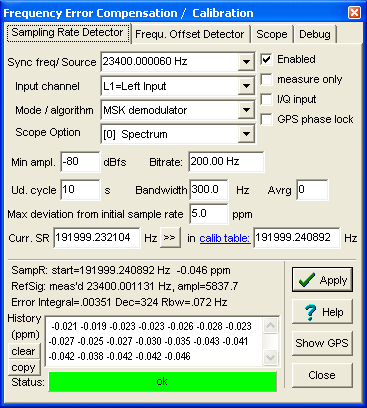
Task: Click the 'MSK demodulator' mode value
Action: click(x=145, y=110)
